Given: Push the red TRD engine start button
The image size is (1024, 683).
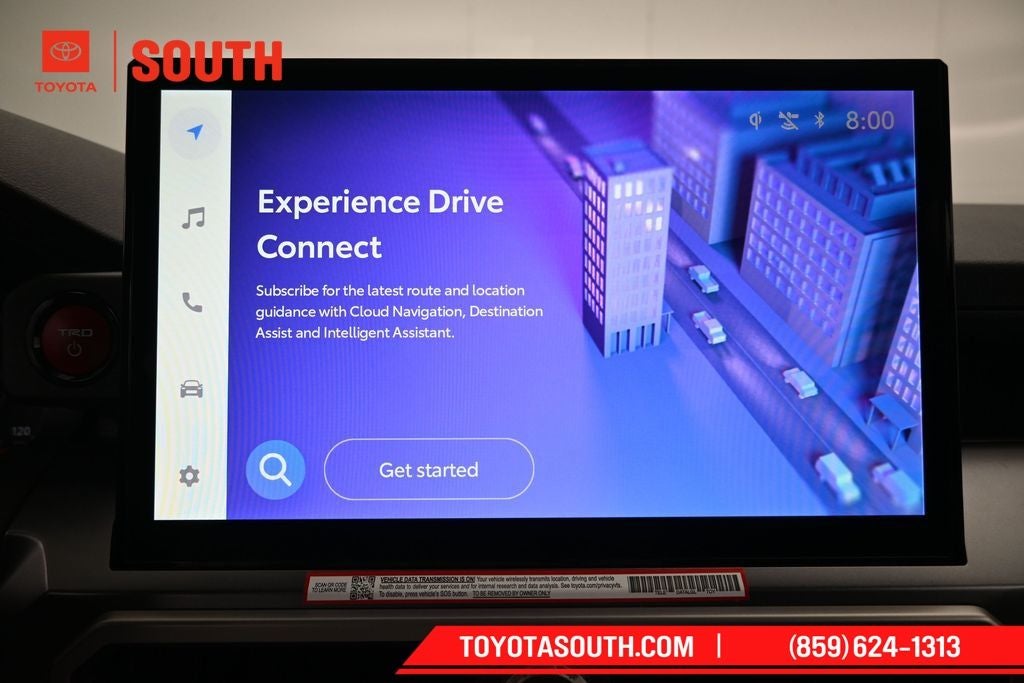Looking at the screenshot, I should tap(76, 340).
